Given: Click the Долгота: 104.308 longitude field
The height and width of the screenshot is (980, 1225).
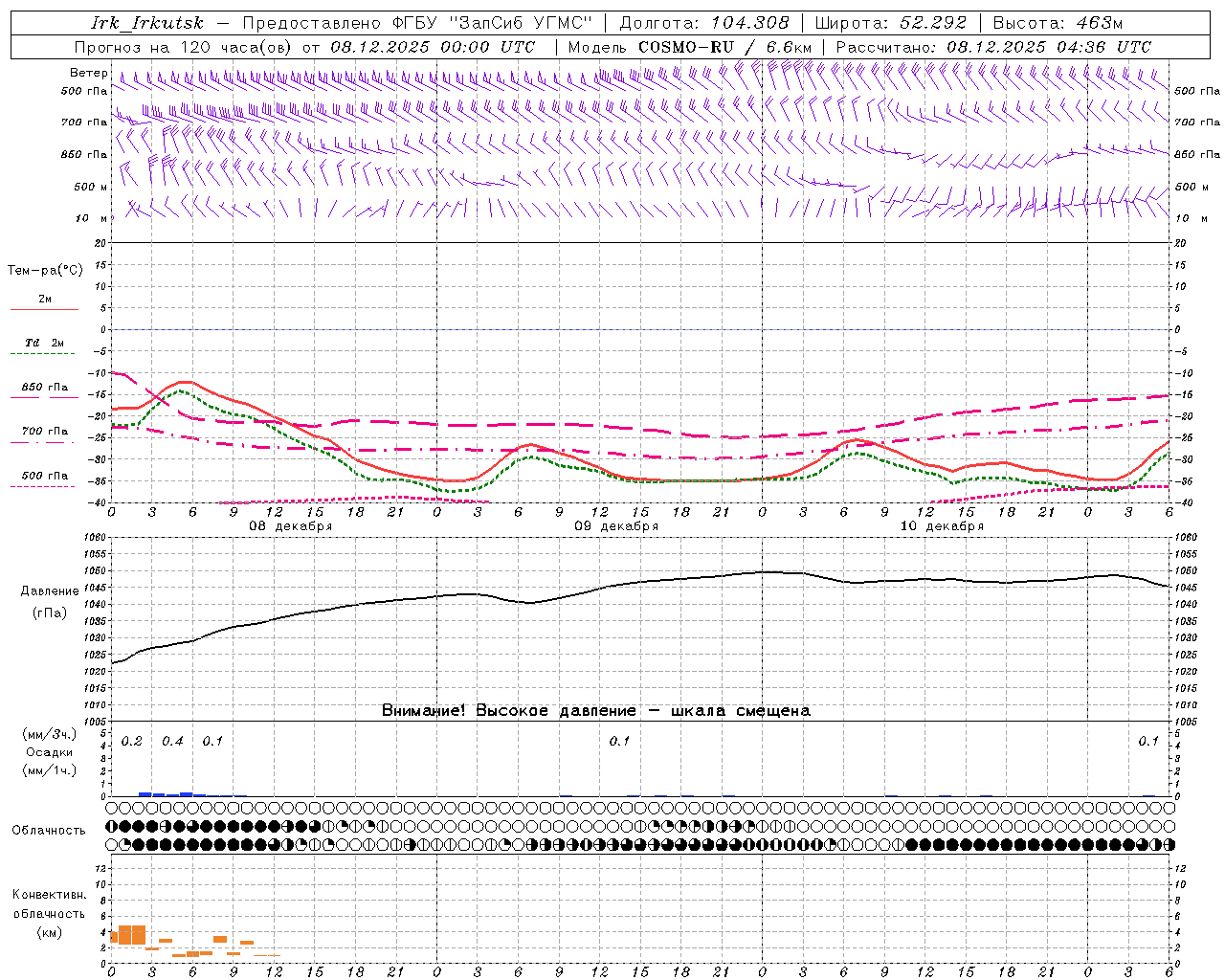Looking at the screenshot, I should pyautogui.click(x=704, y=23).
